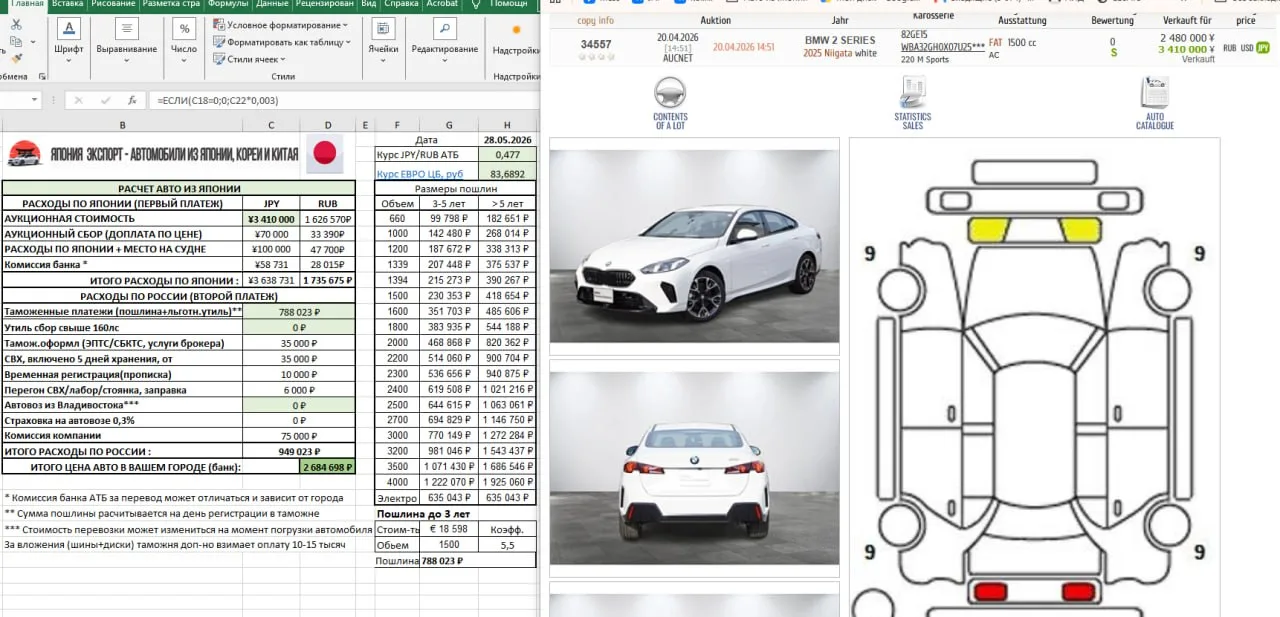
Task: Click lot number 34557
Action: [596, 44]
